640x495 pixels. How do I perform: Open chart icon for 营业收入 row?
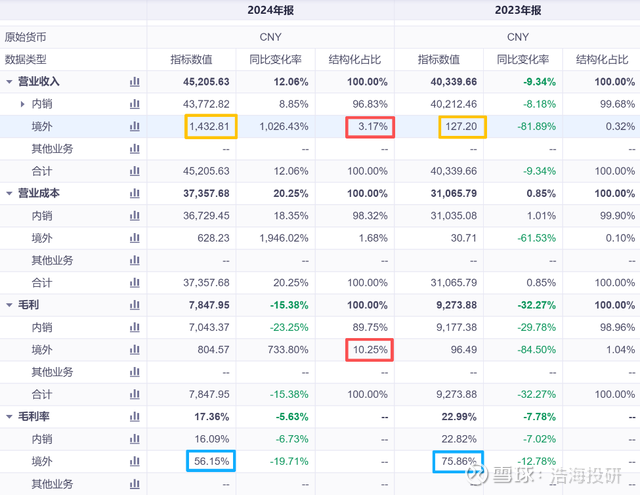(x=134, y=81)
